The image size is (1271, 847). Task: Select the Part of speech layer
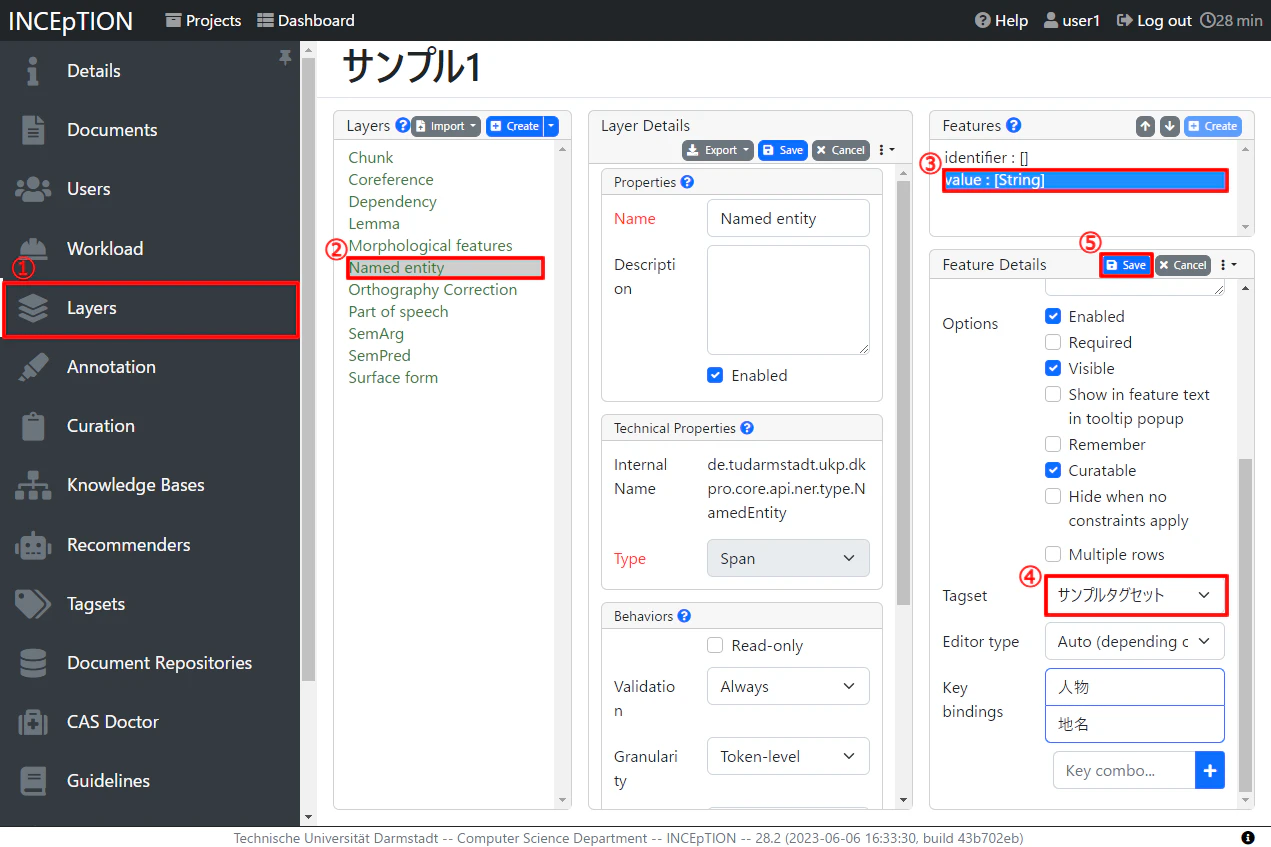(x=398, y=312)
